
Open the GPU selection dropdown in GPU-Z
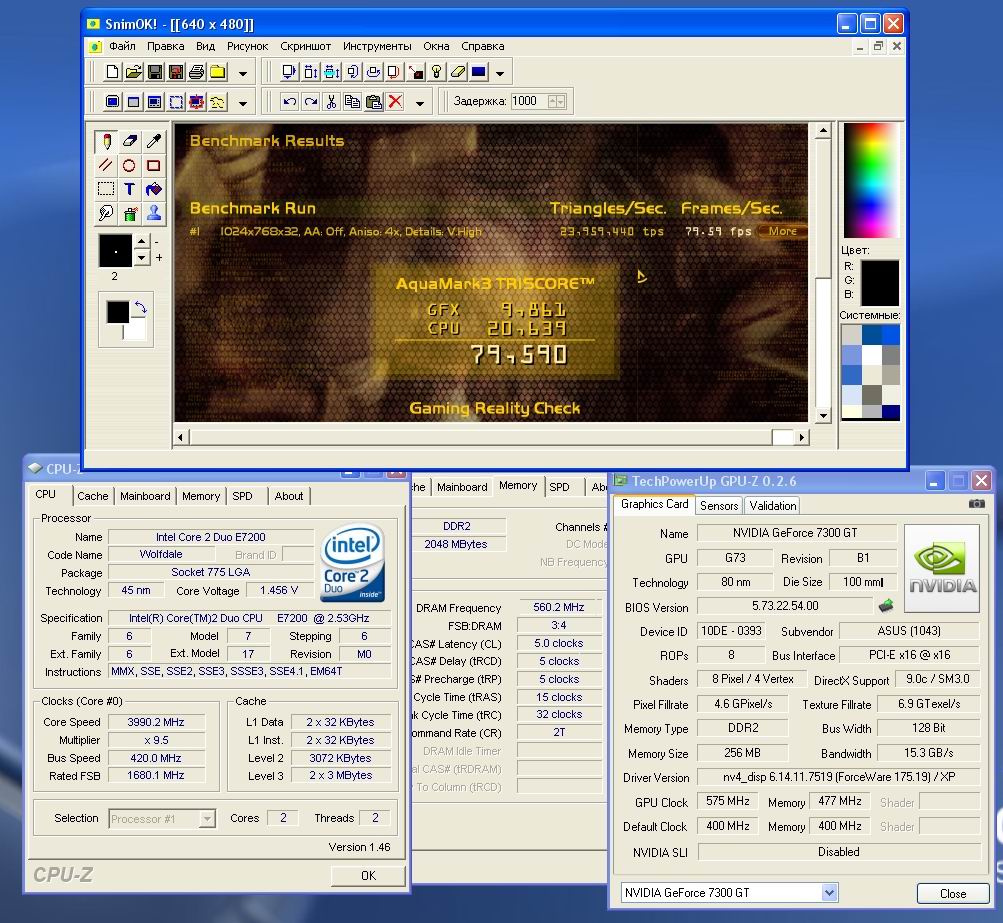point(829,892)
